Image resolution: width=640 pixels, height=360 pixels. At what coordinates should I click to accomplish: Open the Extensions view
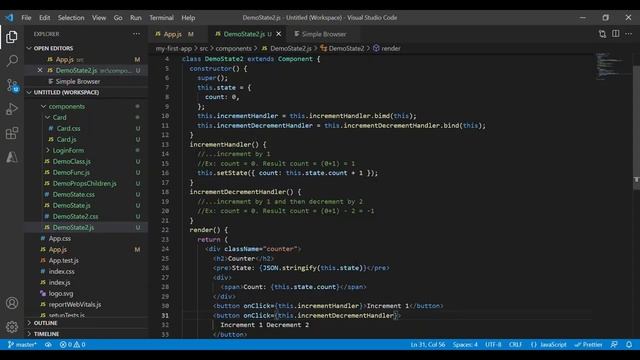pyautogui.click(x=12, y=133)
